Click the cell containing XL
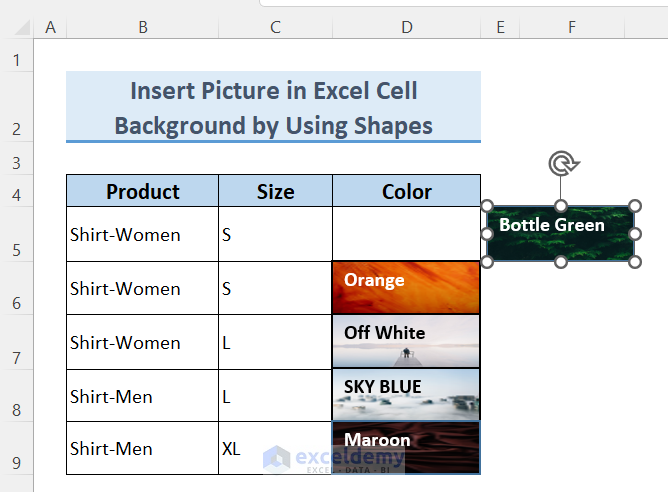Screen dimensions: 668x492 (x=275, y=449)
